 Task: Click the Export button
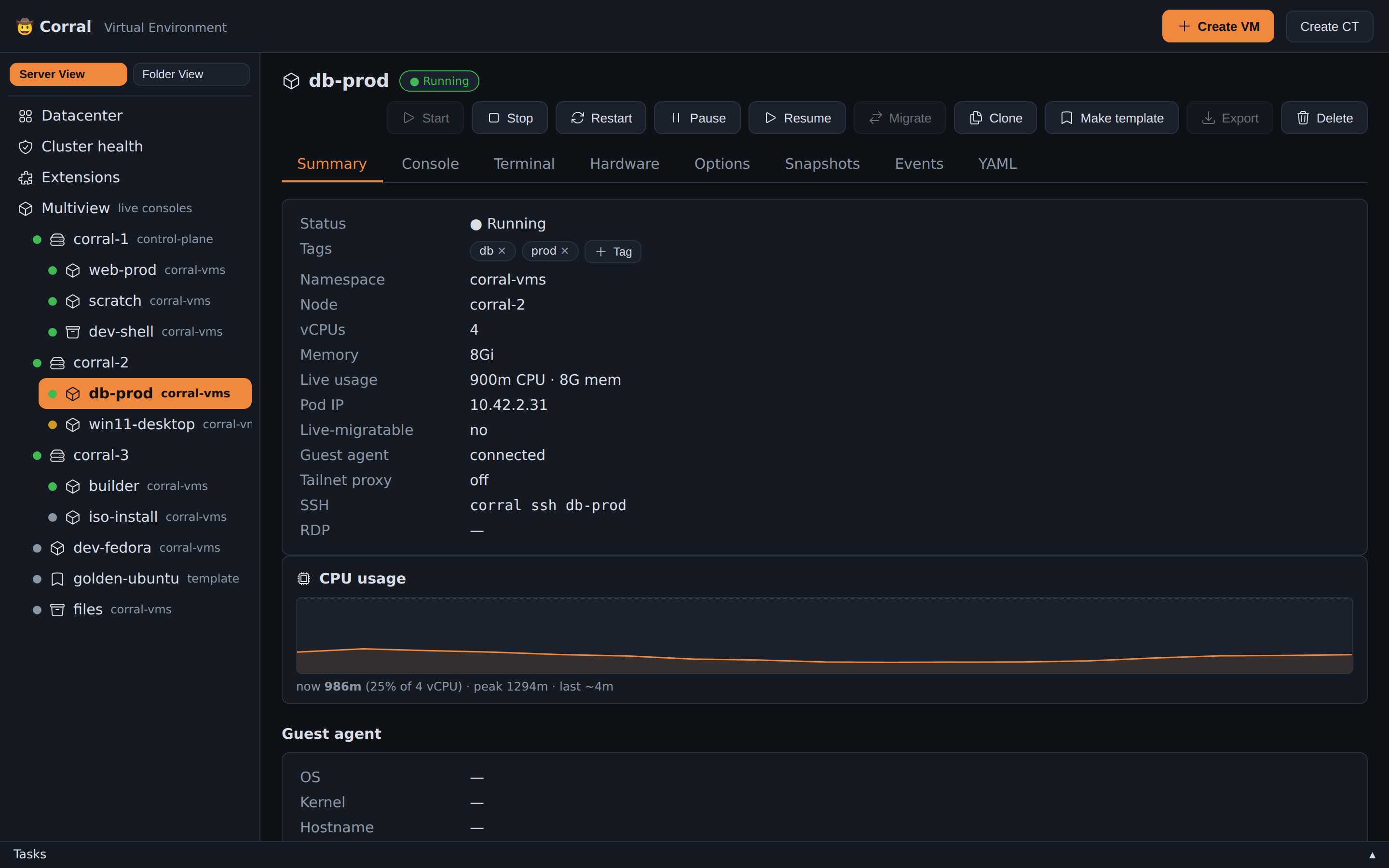click(x=1229, y=118)
